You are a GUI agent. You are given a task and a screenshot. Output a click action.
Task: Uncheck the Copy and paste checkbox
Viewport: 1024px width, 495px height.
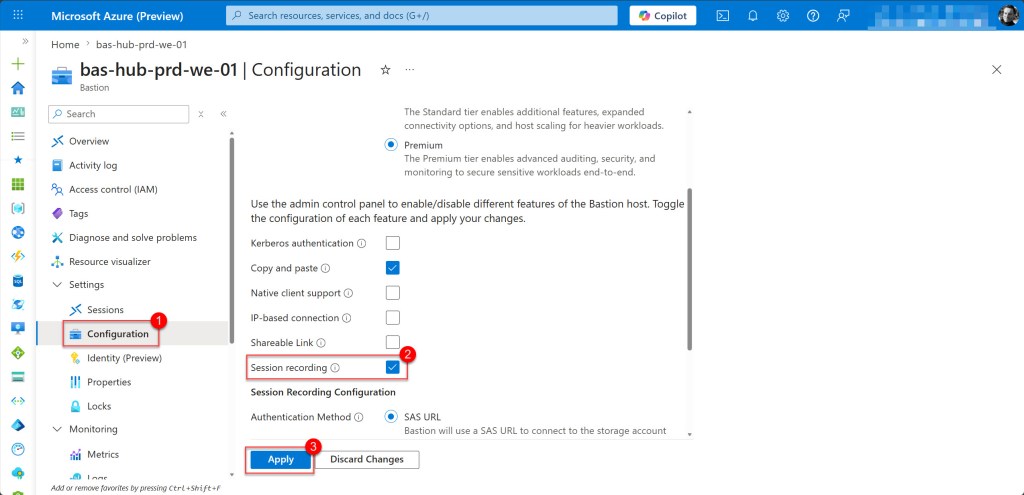point(393,268)
